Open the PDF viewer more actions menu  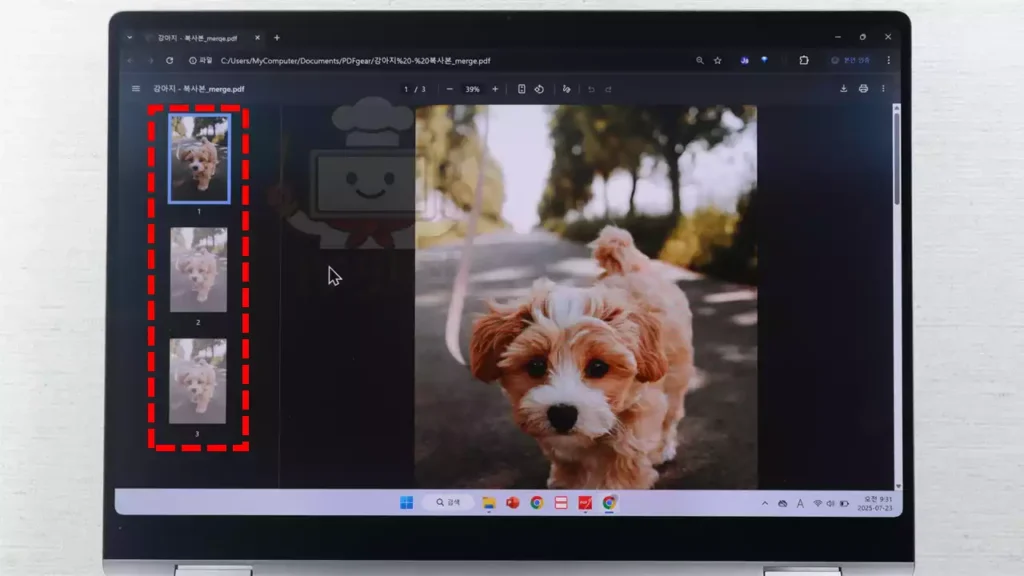883,89
